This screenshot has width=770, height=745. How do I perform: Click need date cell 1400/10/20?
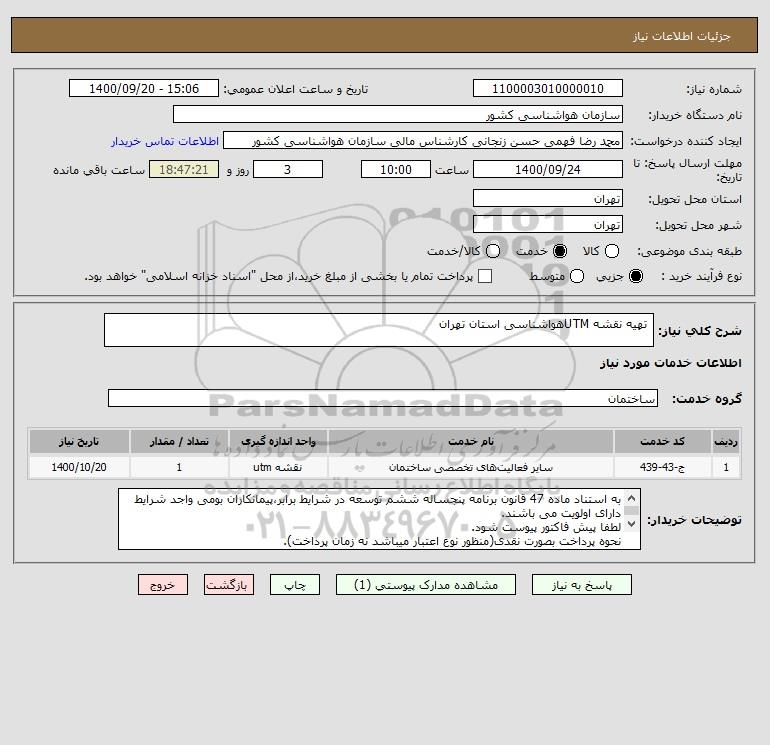[x=79, y=467]
